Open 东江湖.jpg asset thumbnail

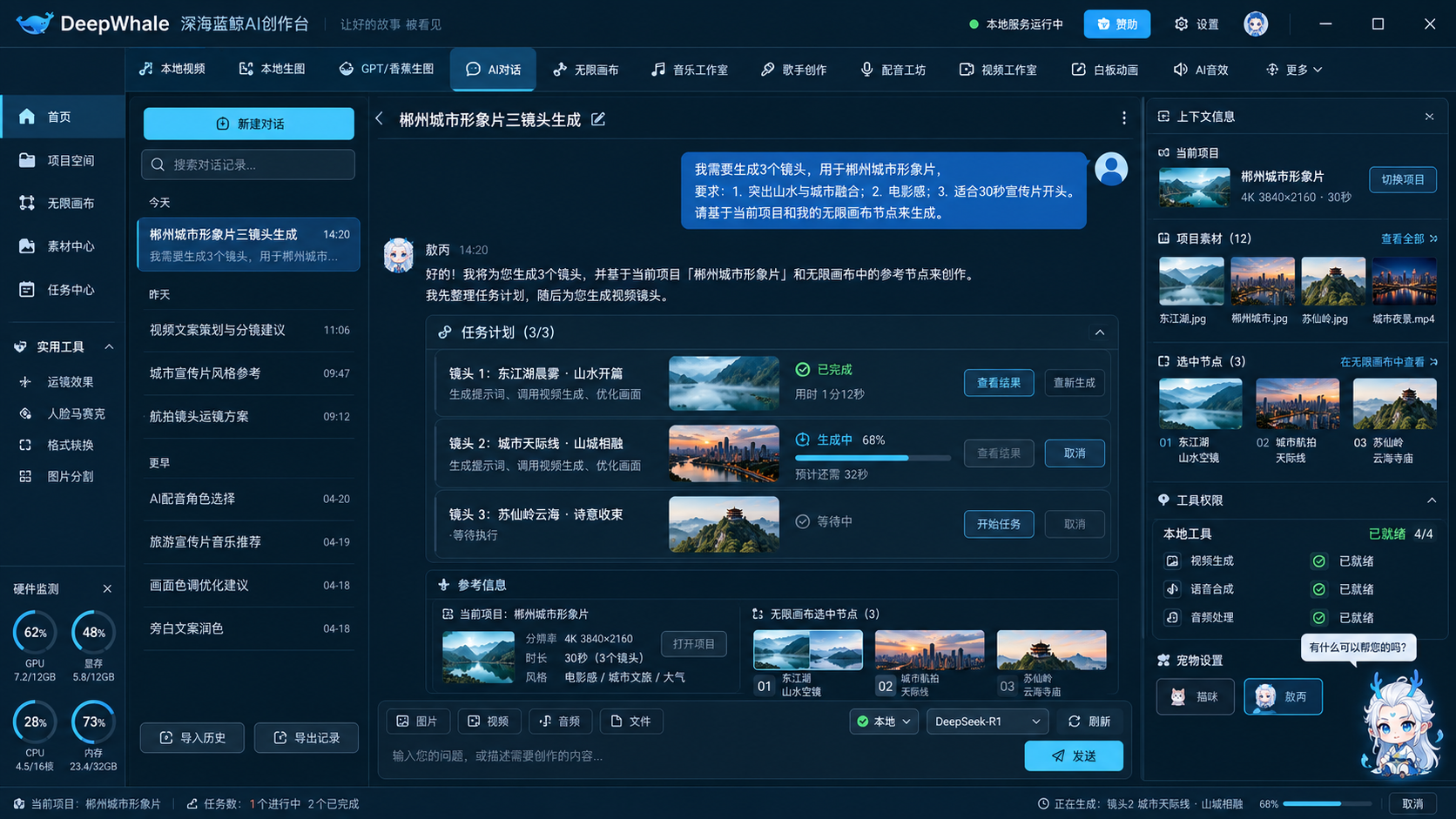1191,281
